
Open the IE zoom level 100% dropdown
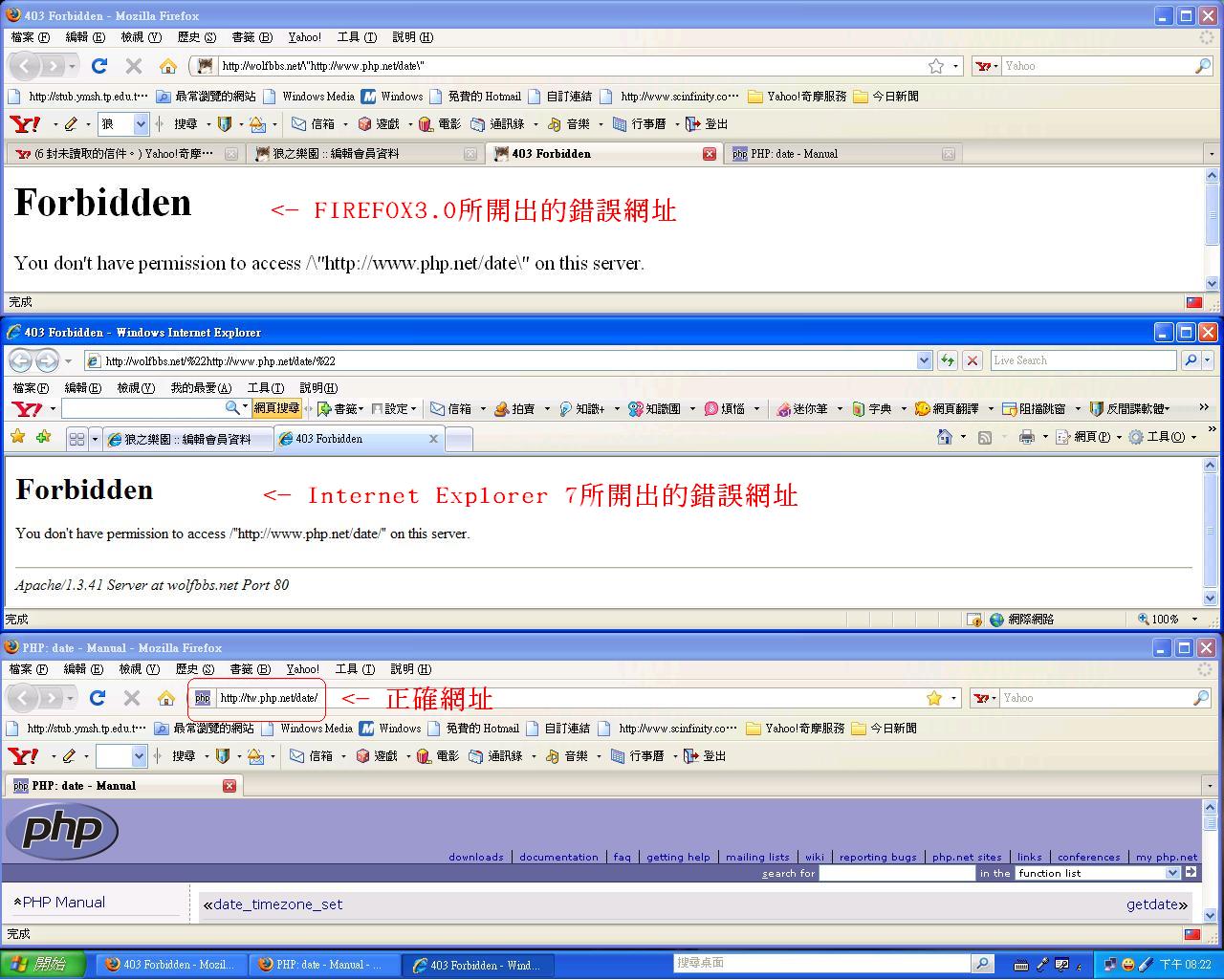click(1194, 620)
